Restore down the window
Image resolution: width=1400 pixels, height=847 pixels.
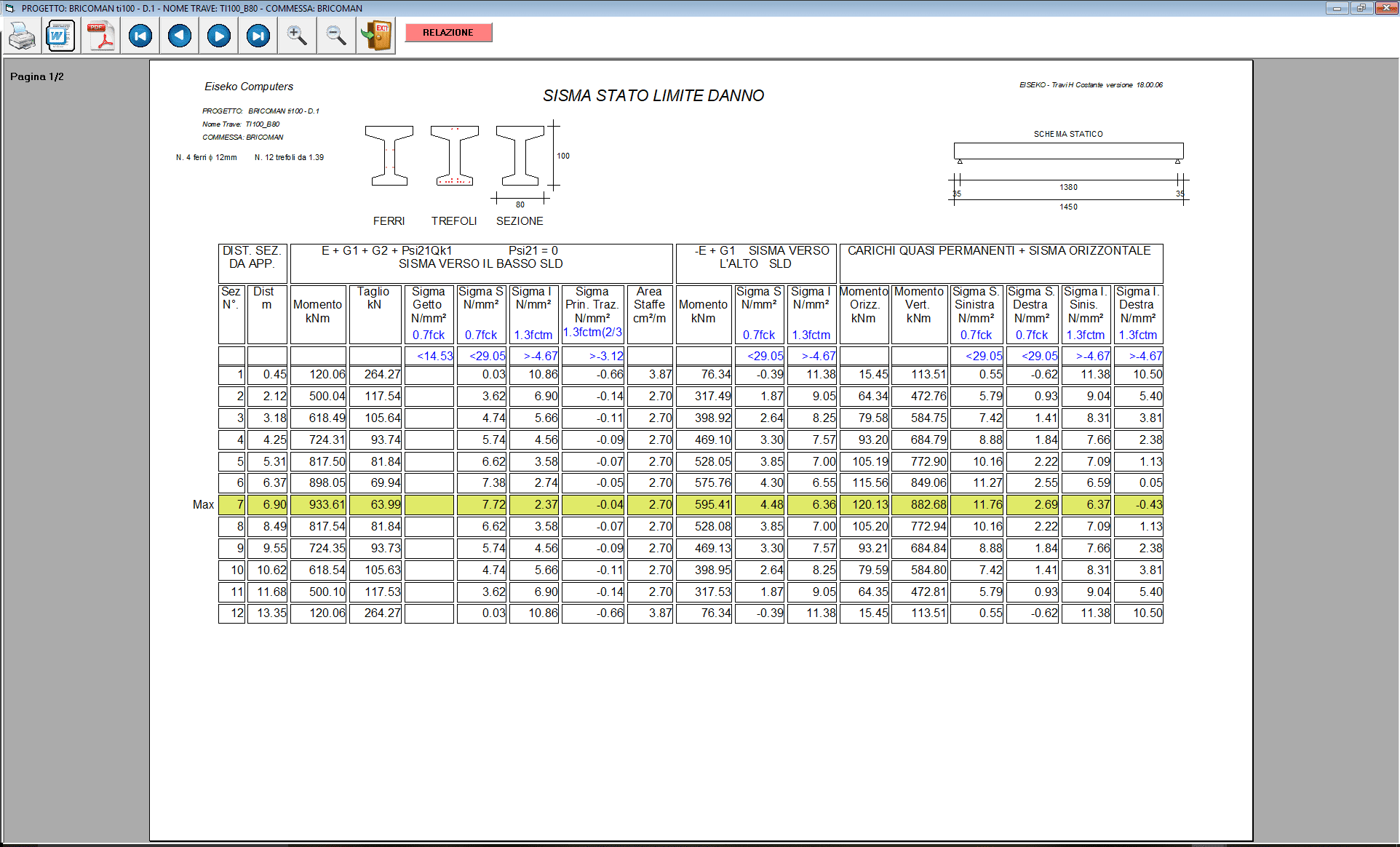pyautogui.click(x=1361, y=8)
